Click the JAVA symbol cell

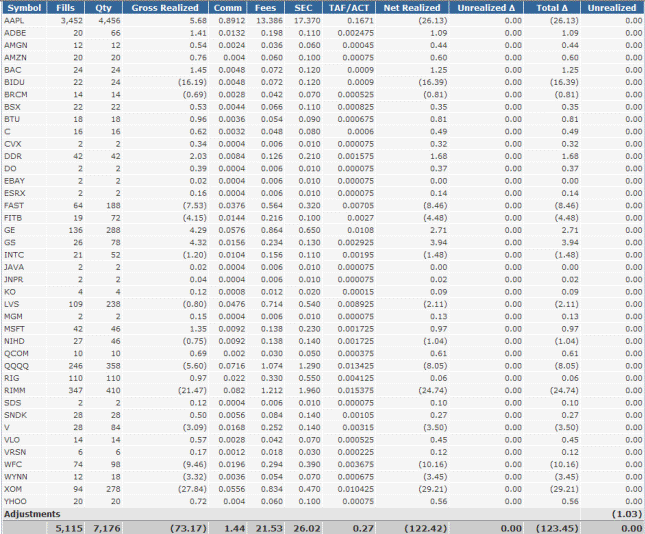pos(14,267)
